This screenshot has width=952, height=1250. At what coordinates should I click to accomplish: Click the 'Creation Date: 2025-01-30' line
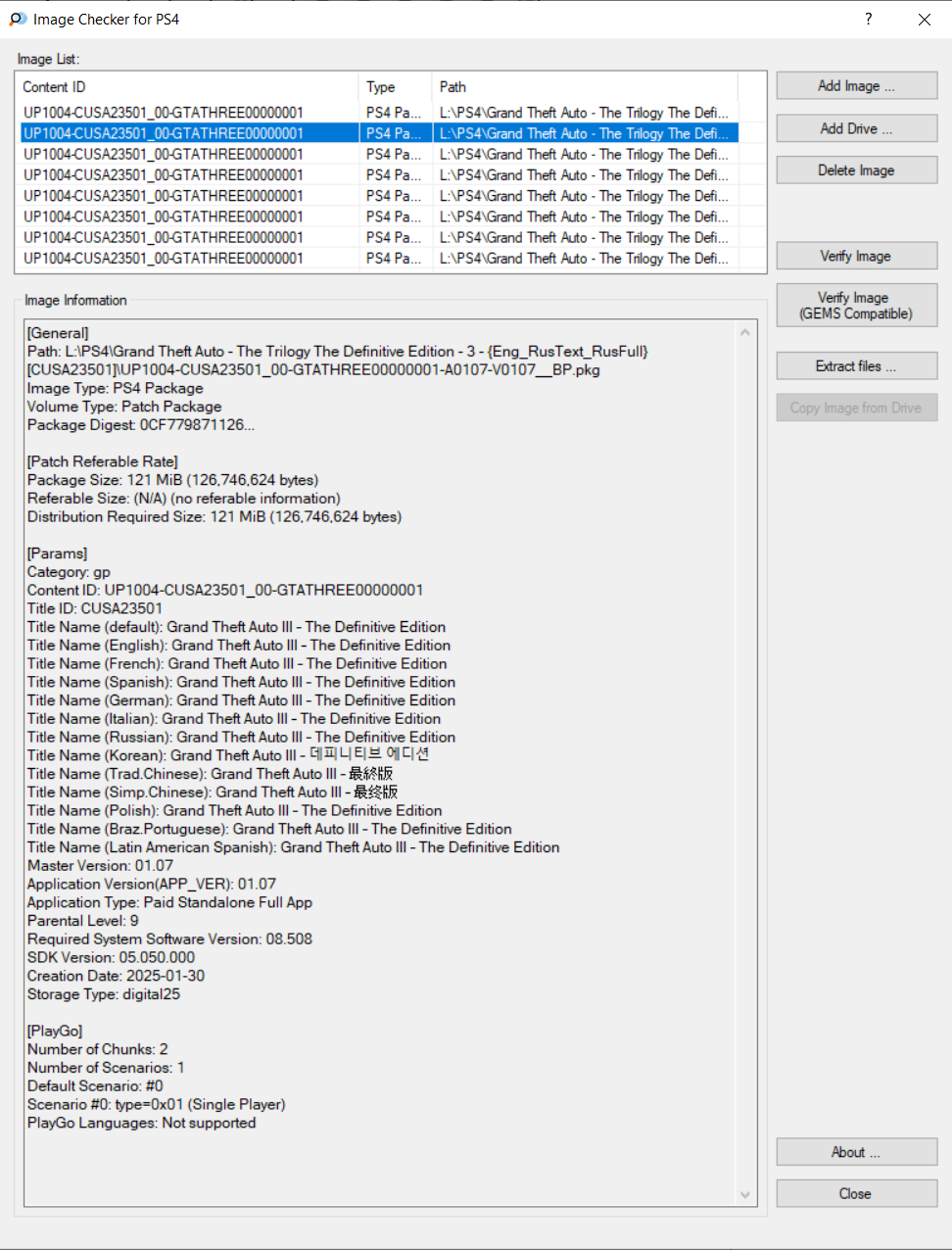pos(117,976)
